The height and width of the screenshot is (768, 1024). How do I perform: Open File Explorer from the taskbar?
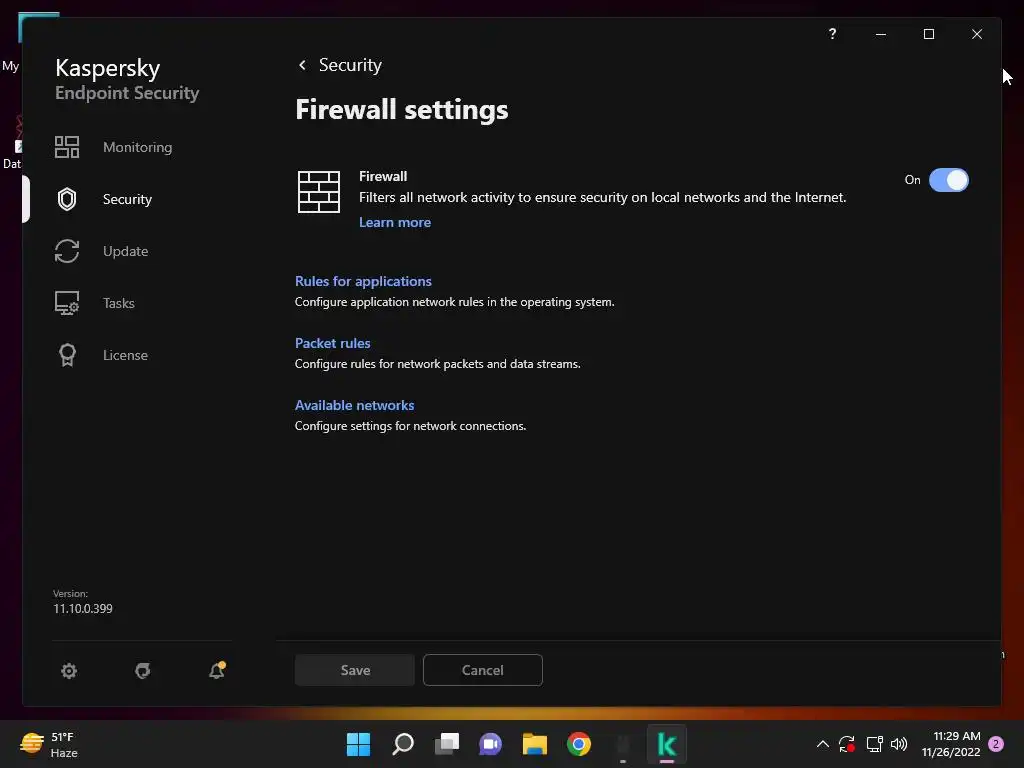[x=534, y=744]
